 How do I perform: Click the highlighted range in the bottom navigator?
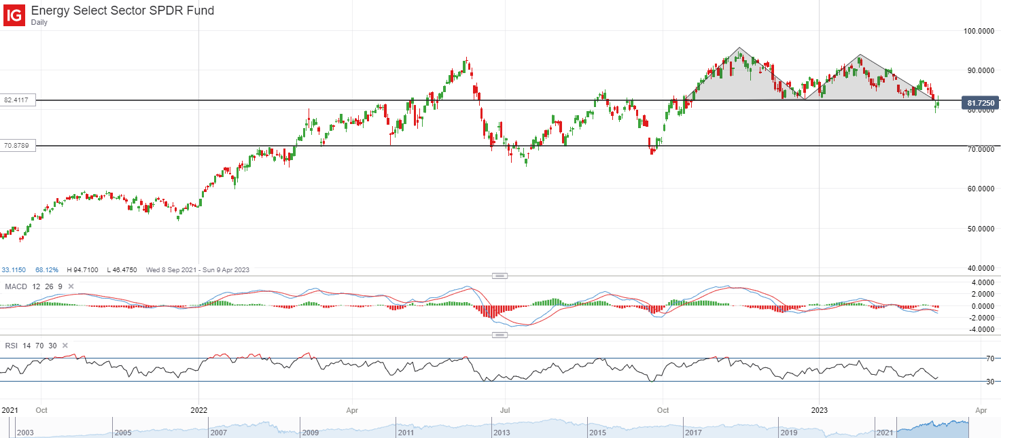coord(933,429)
